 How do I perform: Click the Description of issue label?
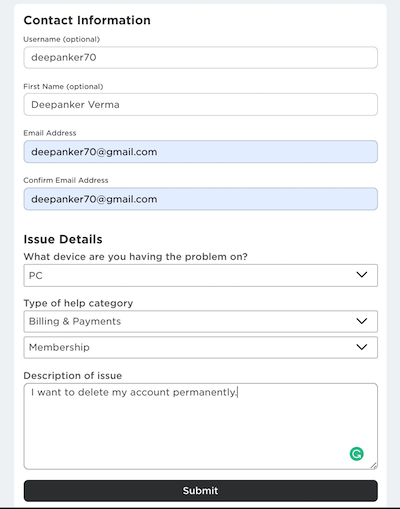click(x=73, y=376)
